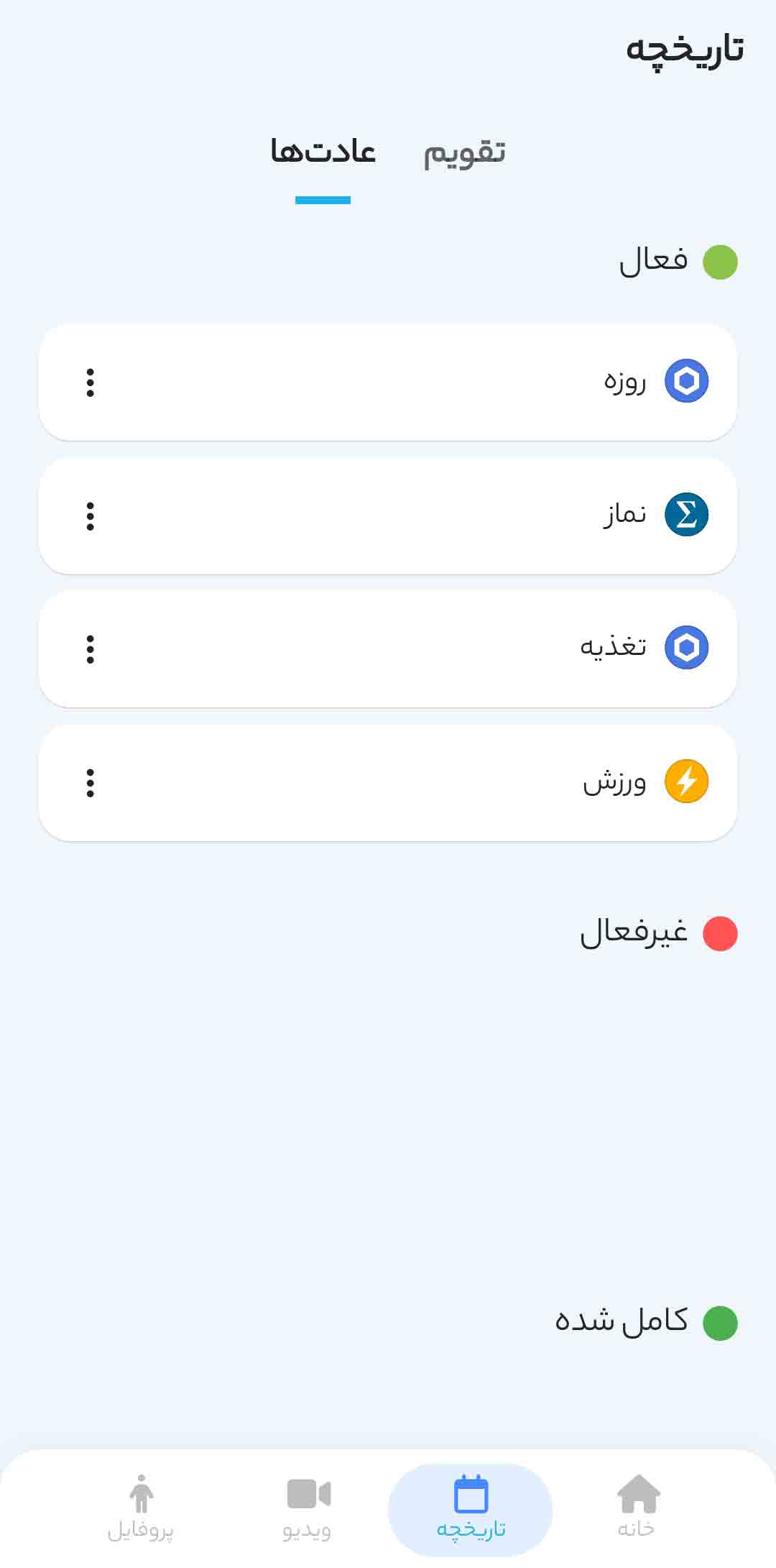
Task: Open the ورزش habit card
Action: (x=388, y=783)
